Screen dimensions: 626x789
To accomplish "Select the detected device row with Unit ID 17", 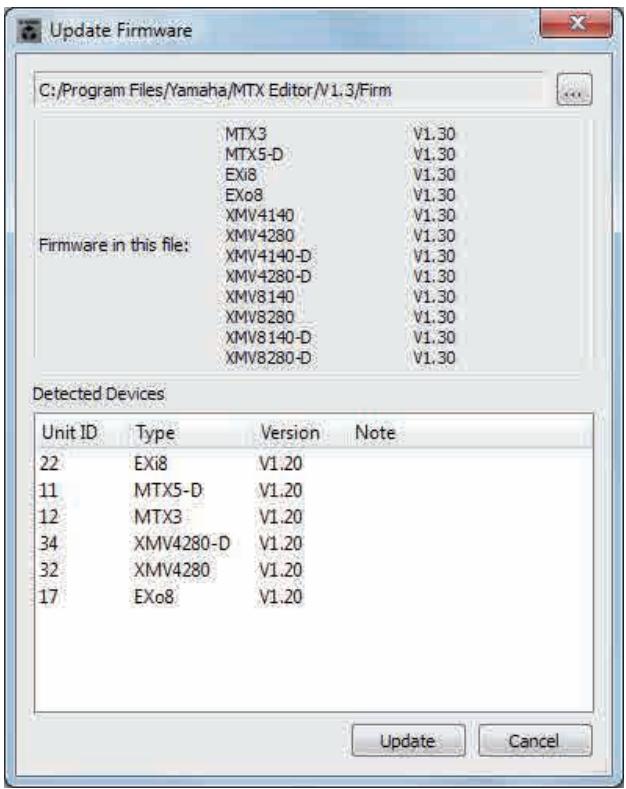I will tap(314, 597).
